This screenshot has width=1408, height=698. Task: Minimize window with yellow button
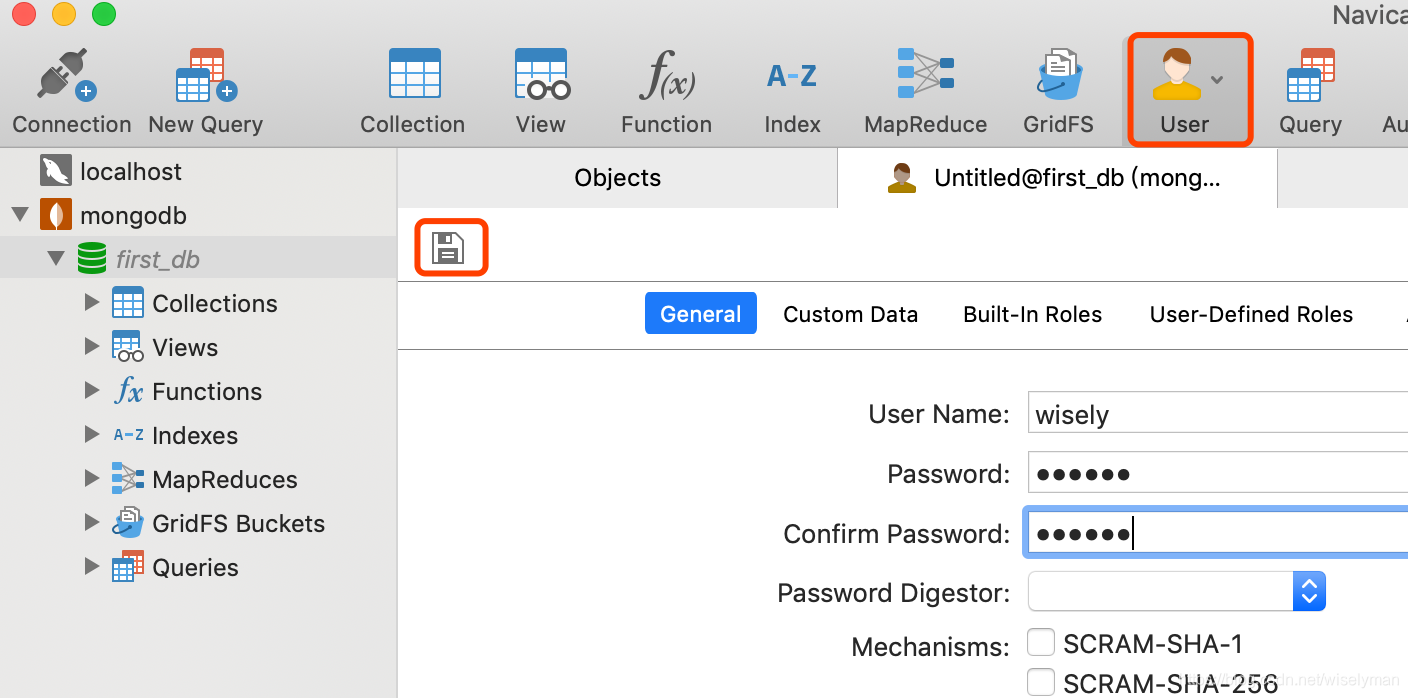64,14
